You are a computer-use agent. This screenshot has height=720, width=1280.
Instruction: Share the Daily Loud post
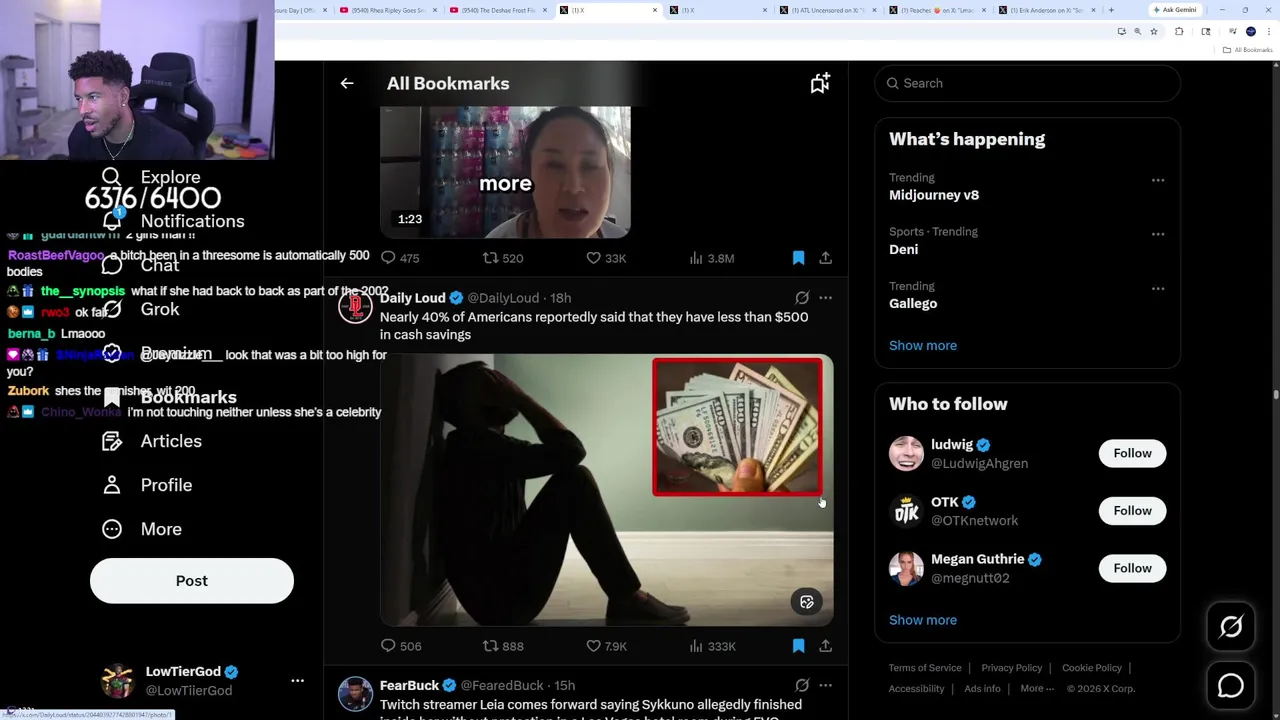pyautogui.click(x=826, y=646)
